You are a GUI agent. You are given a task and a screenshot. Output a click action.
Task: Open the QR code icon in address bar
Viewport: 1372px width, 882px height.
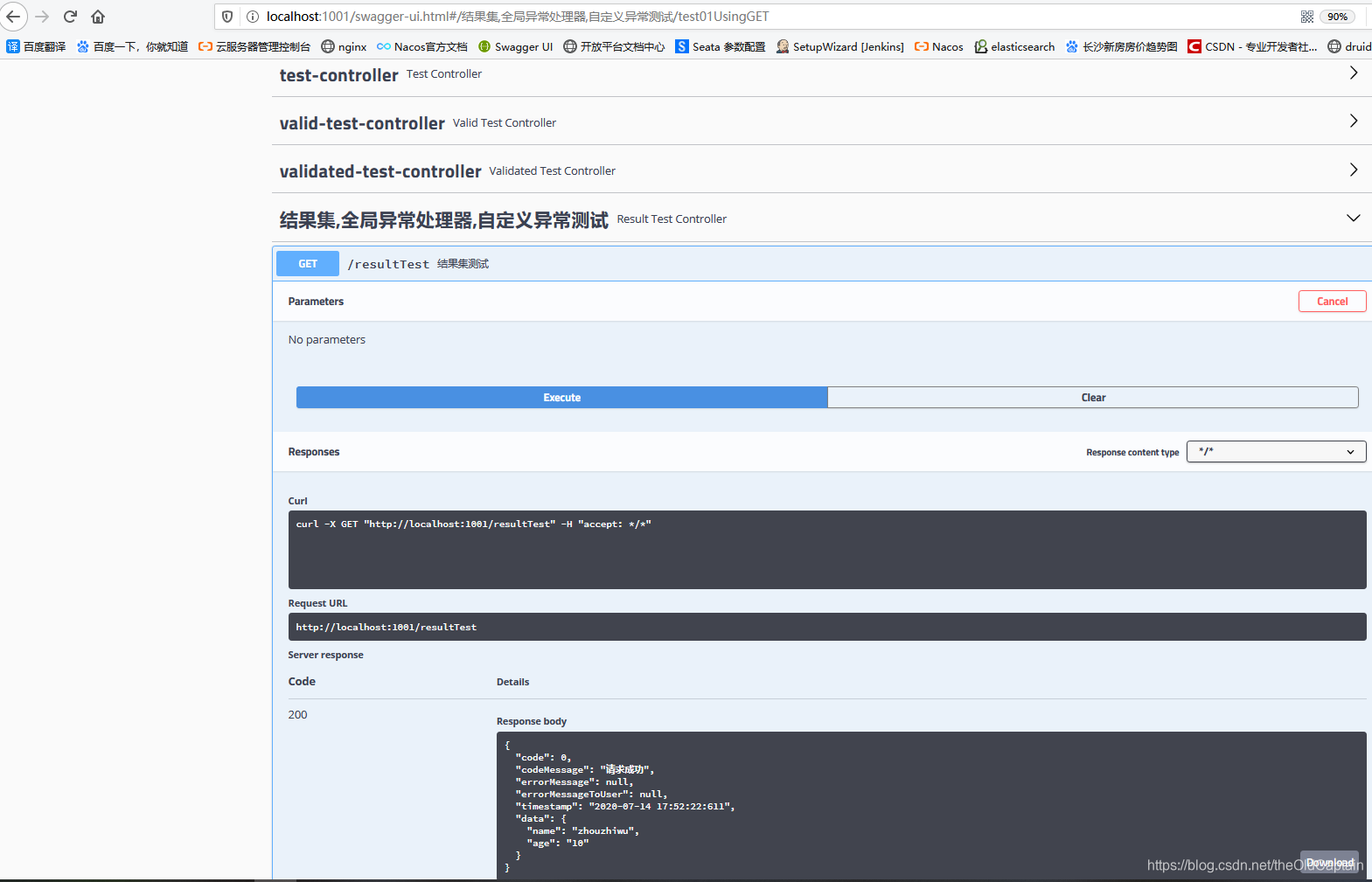click(1307, 17)
